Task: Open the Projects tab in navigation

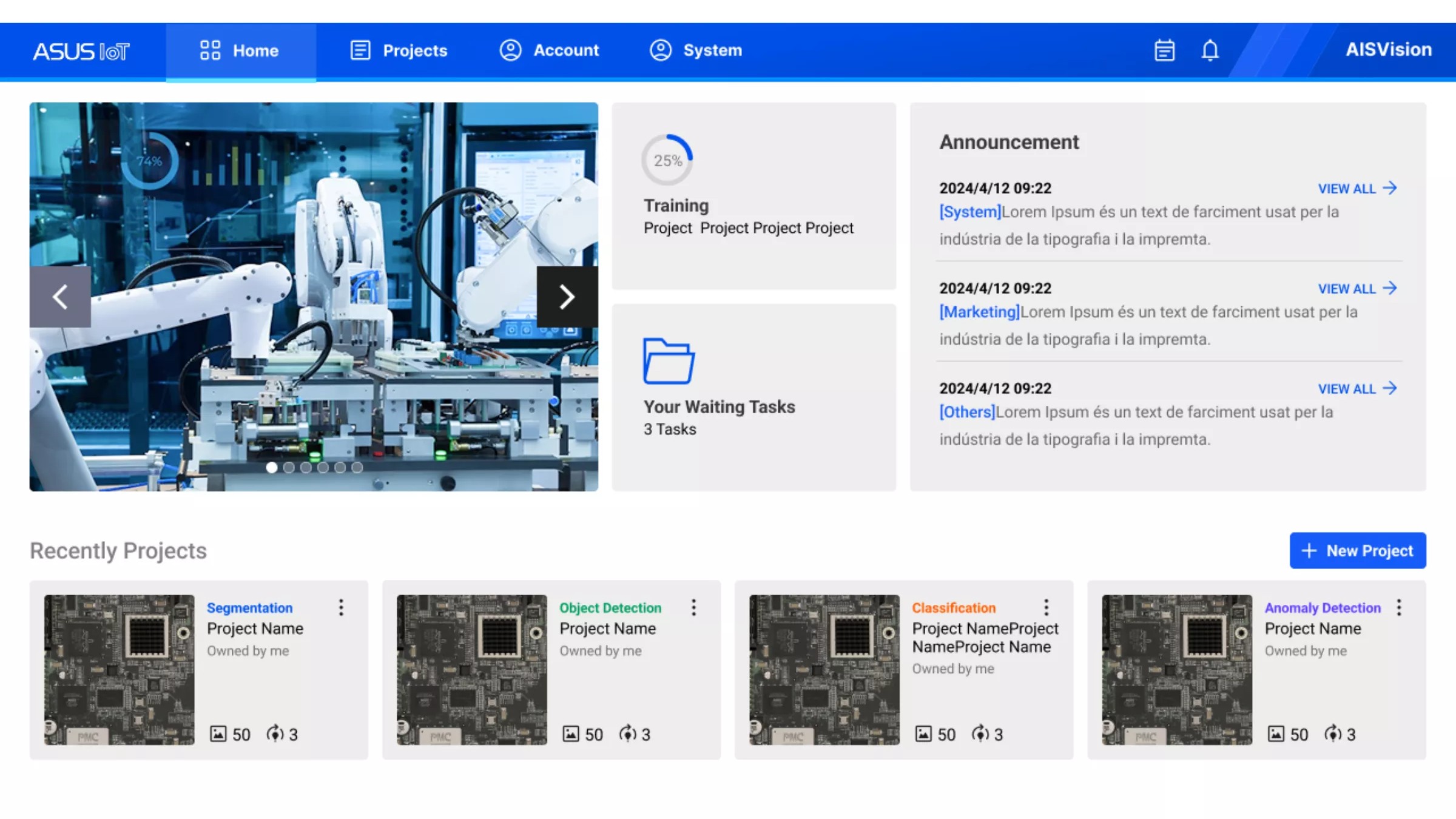Action: tap(399, 50)
